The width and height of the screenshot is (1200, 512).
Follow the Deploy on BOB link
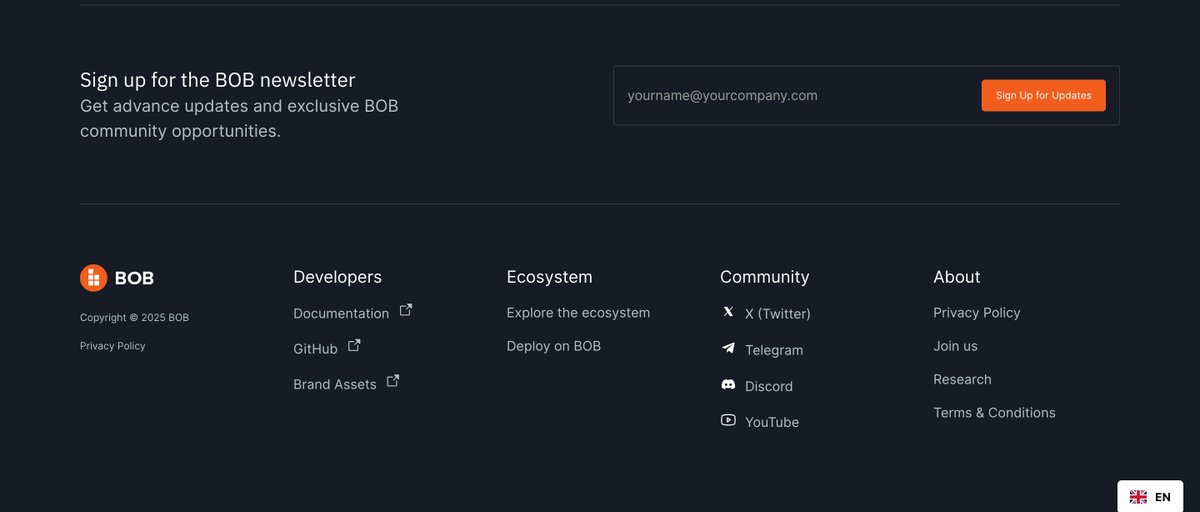(553, 346)
